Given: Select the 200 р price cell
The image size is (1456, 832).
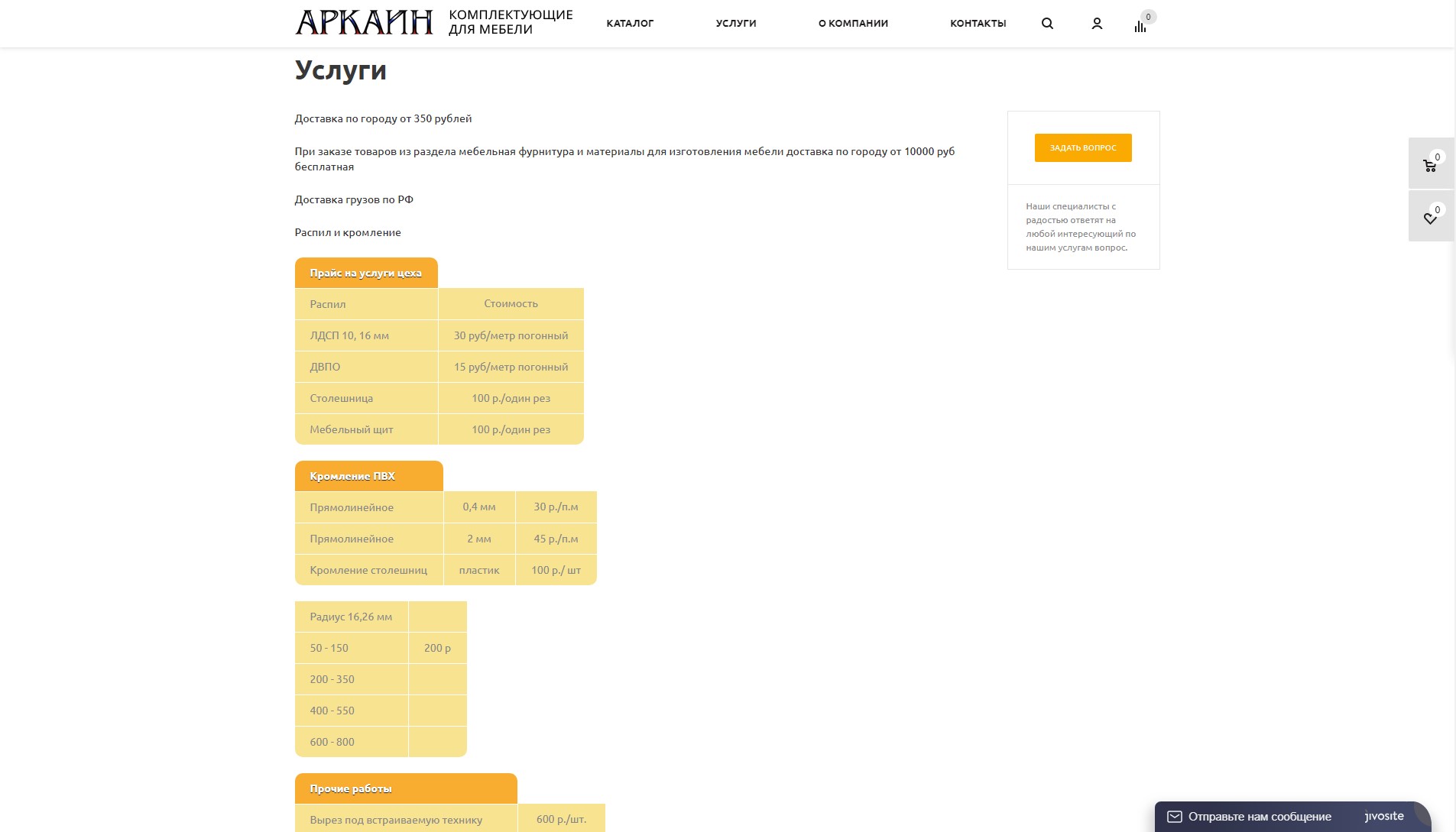Looking at the screenshot, I should (x=437, y=648).
